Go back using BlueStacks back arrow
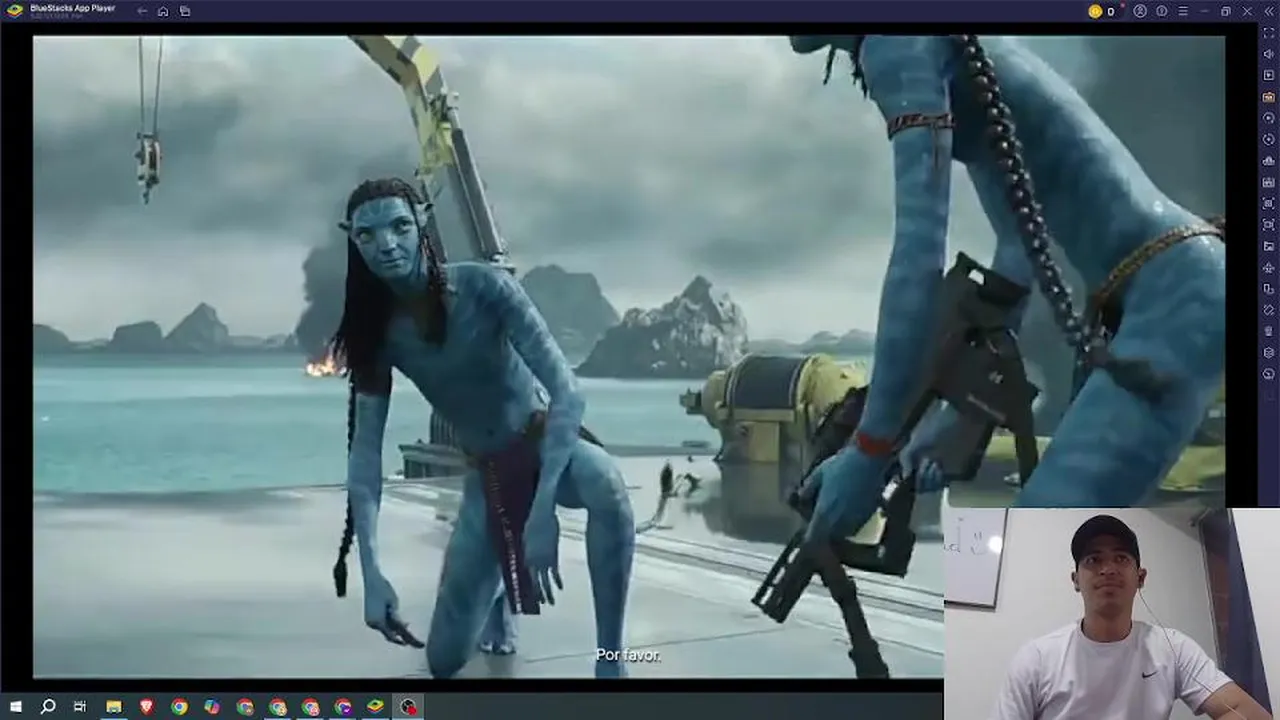1280x720 pixels. pos(142,11)
